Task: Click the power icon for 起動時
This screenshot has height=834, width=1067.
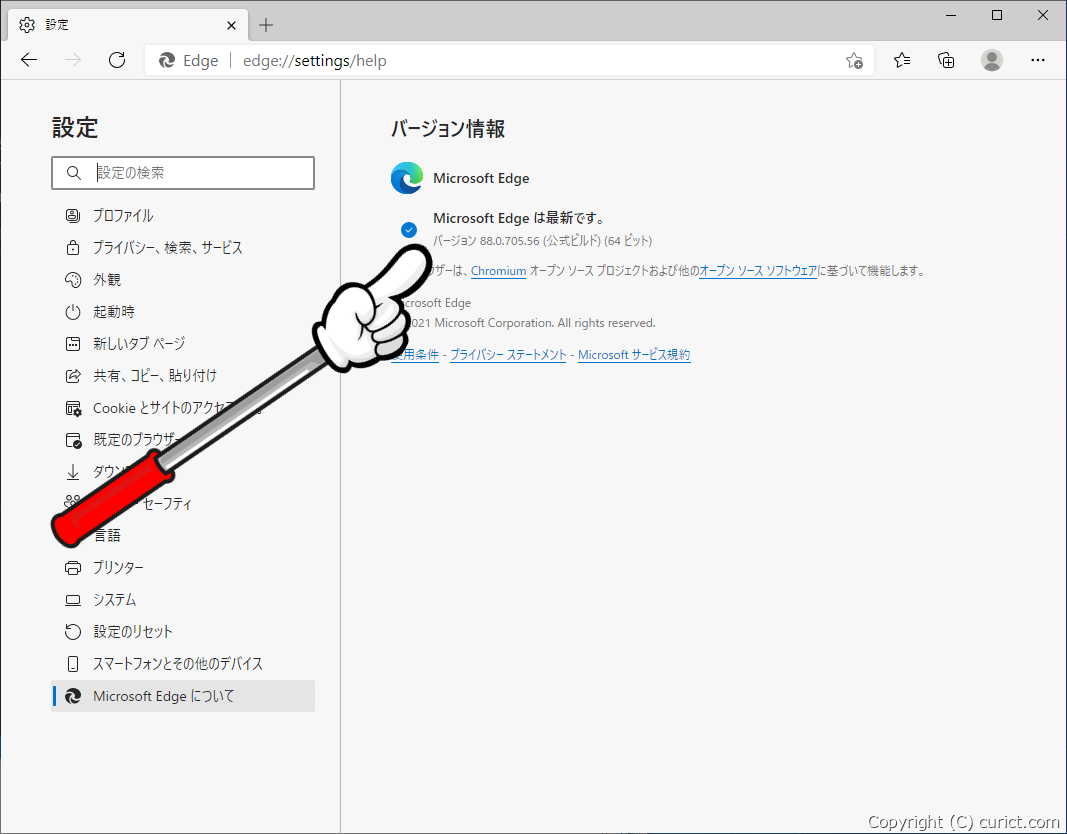Action: [73, 312]
